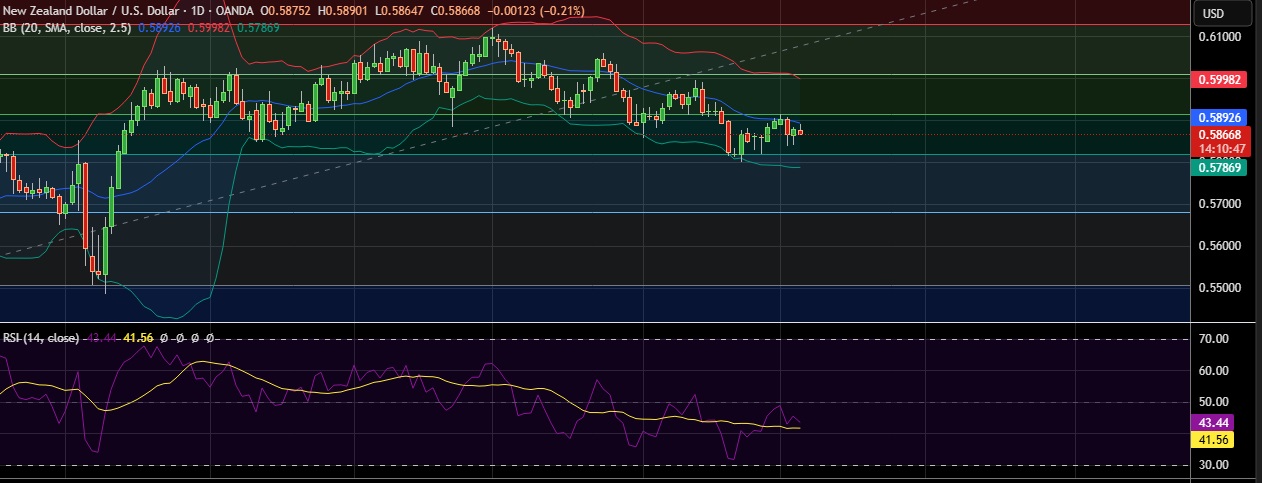This screenshot has width=1262, height=483.
Task: Click the yellow 41.56 value in RSI legend
Action: click(137, 338)
